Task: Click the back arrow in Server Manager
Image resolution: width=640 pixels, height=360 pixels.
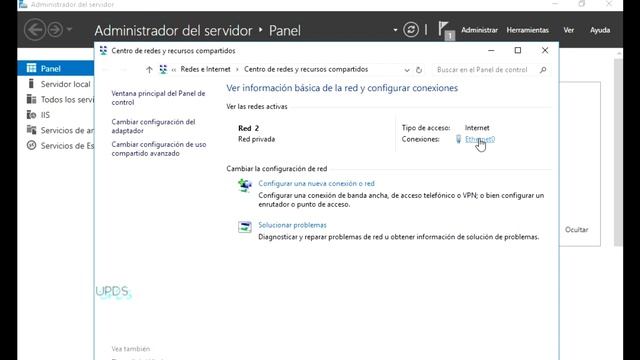Action: point(35,30)
